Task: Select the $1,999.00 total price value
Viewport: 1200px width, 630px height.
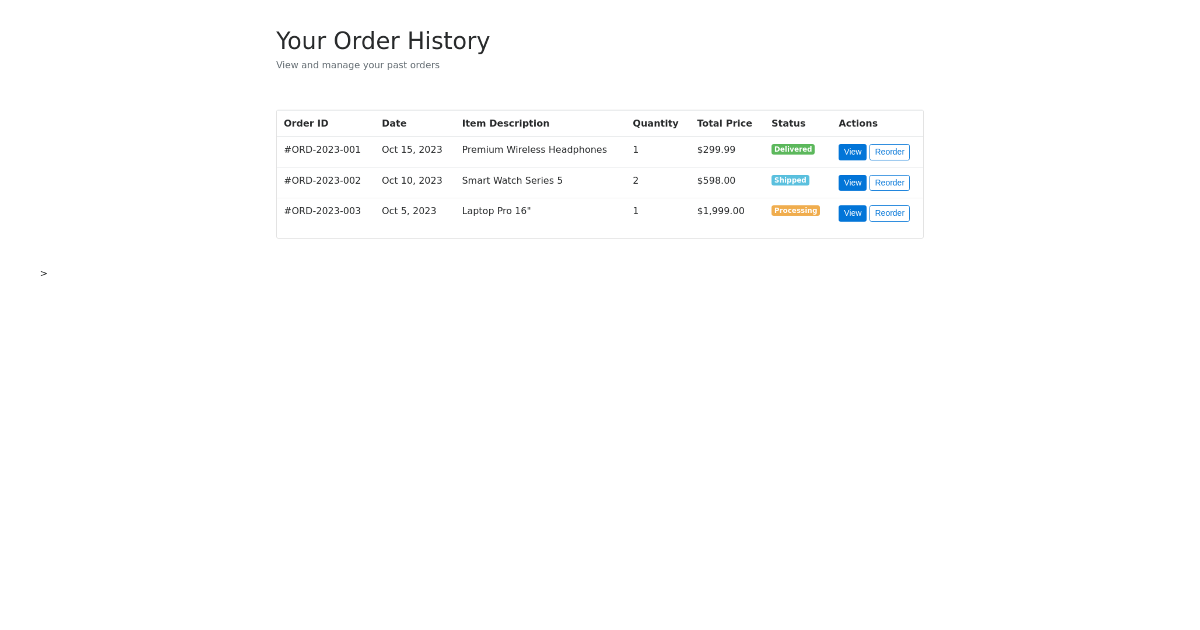Action: 720,211
